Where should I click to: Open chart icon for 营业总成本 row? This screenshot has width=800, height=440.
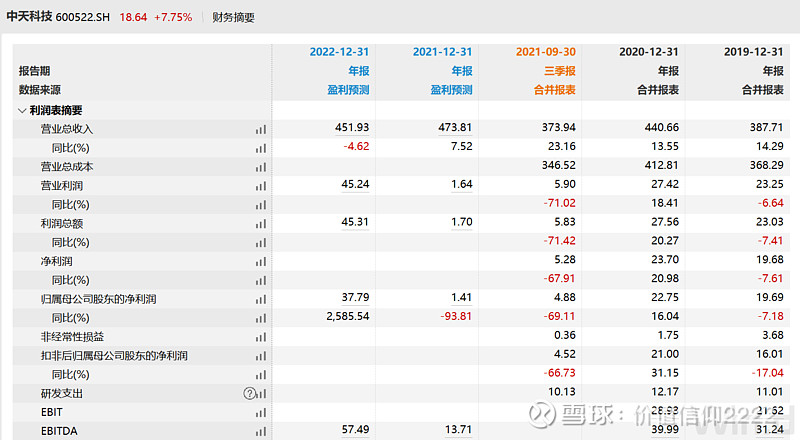tap(261, 167)
